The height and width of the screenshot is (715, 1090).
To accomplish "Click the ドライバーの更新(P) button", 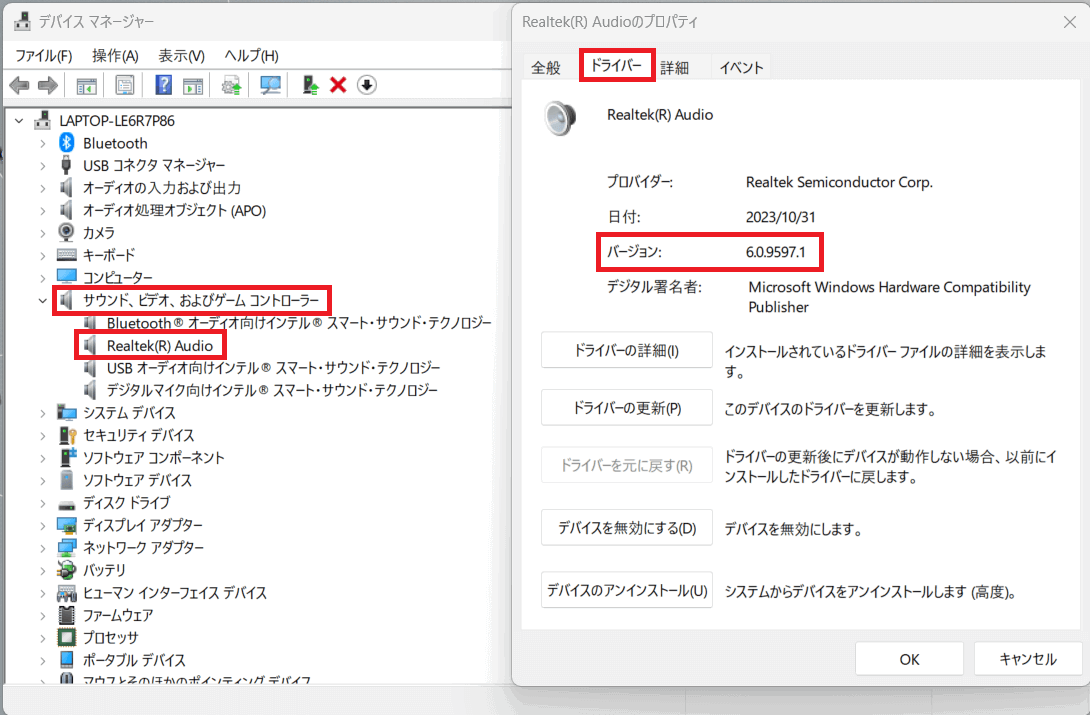I will pyautogui.click(x=626, y=408).
